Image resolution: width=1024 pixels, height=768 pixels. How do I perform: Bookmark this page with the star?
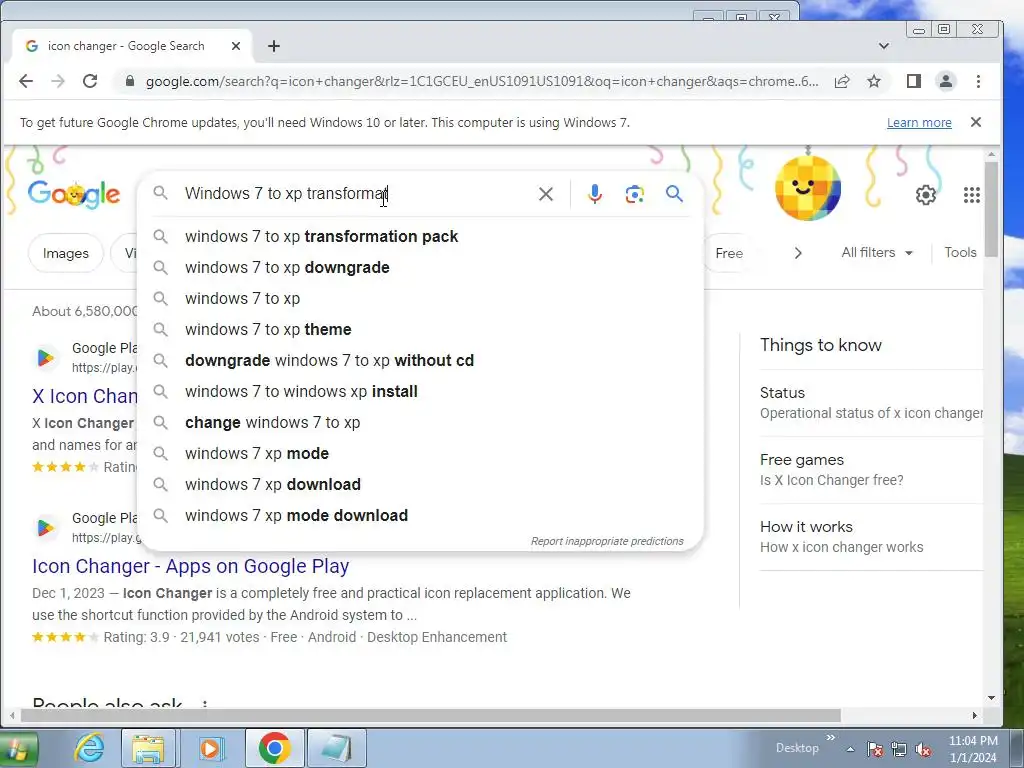coord(874,82)
